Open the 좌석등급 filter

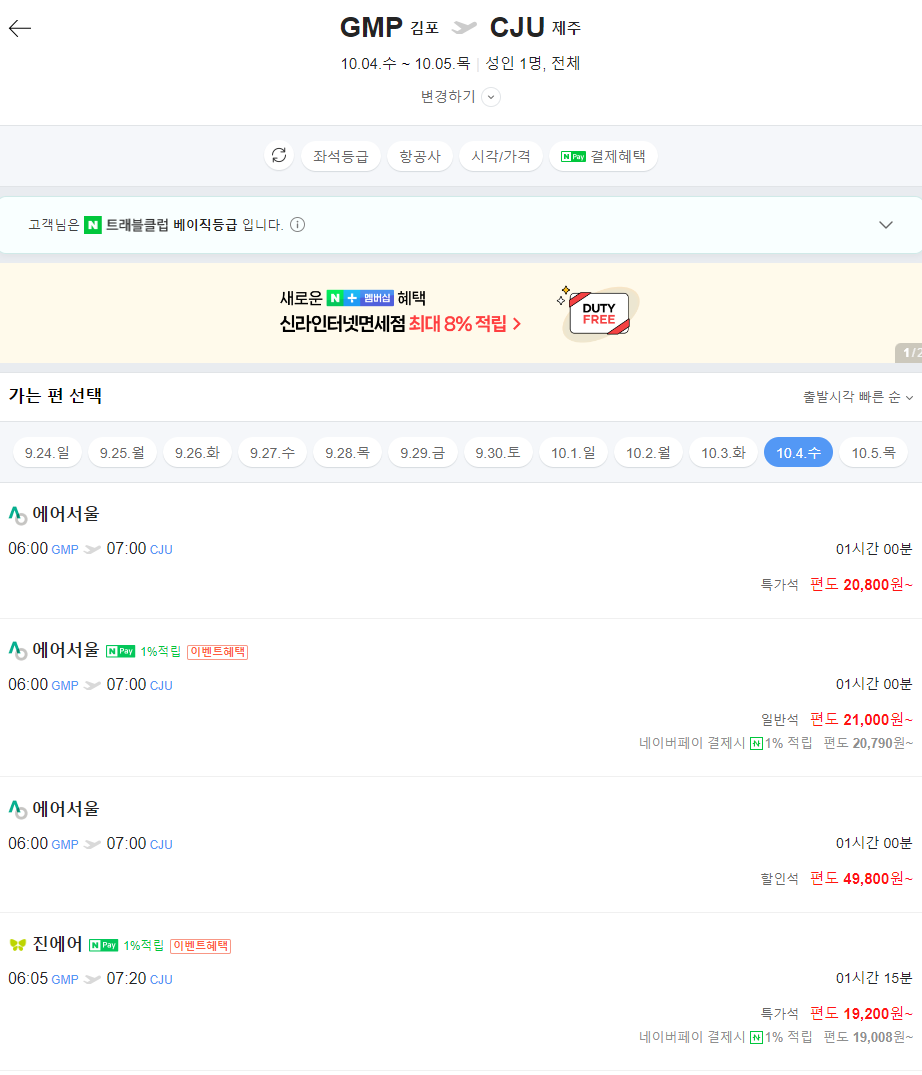341,156
